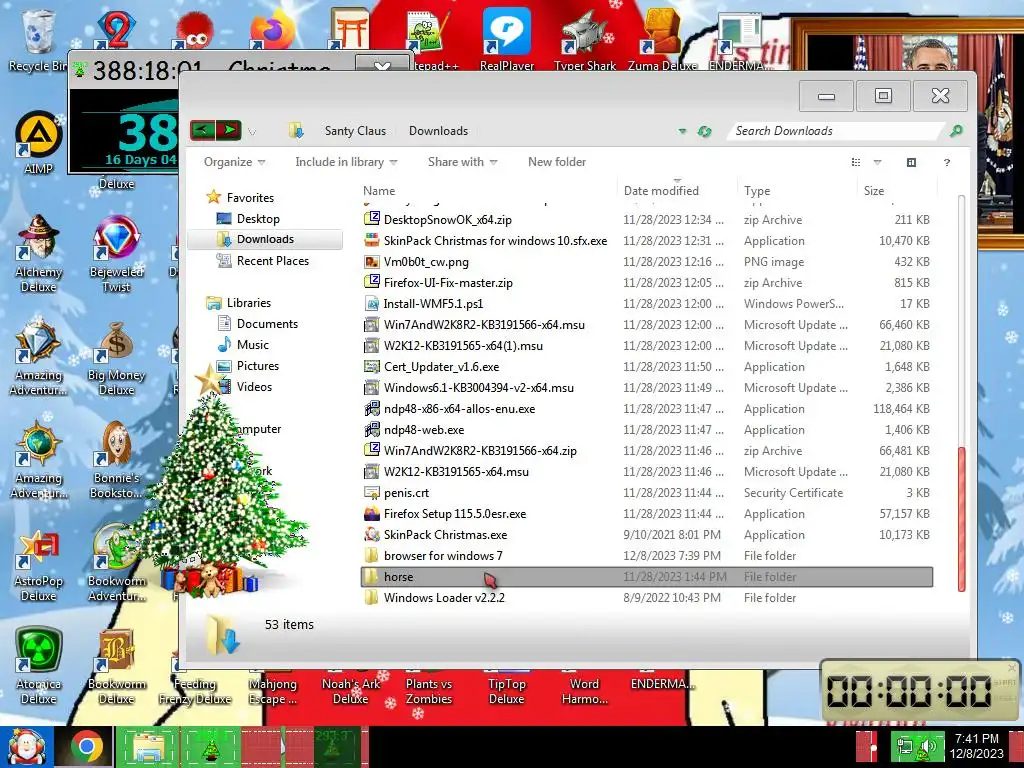Click the Santa Start button
The height and width of the screenshot is (768, 1024).
pos(26,746)
